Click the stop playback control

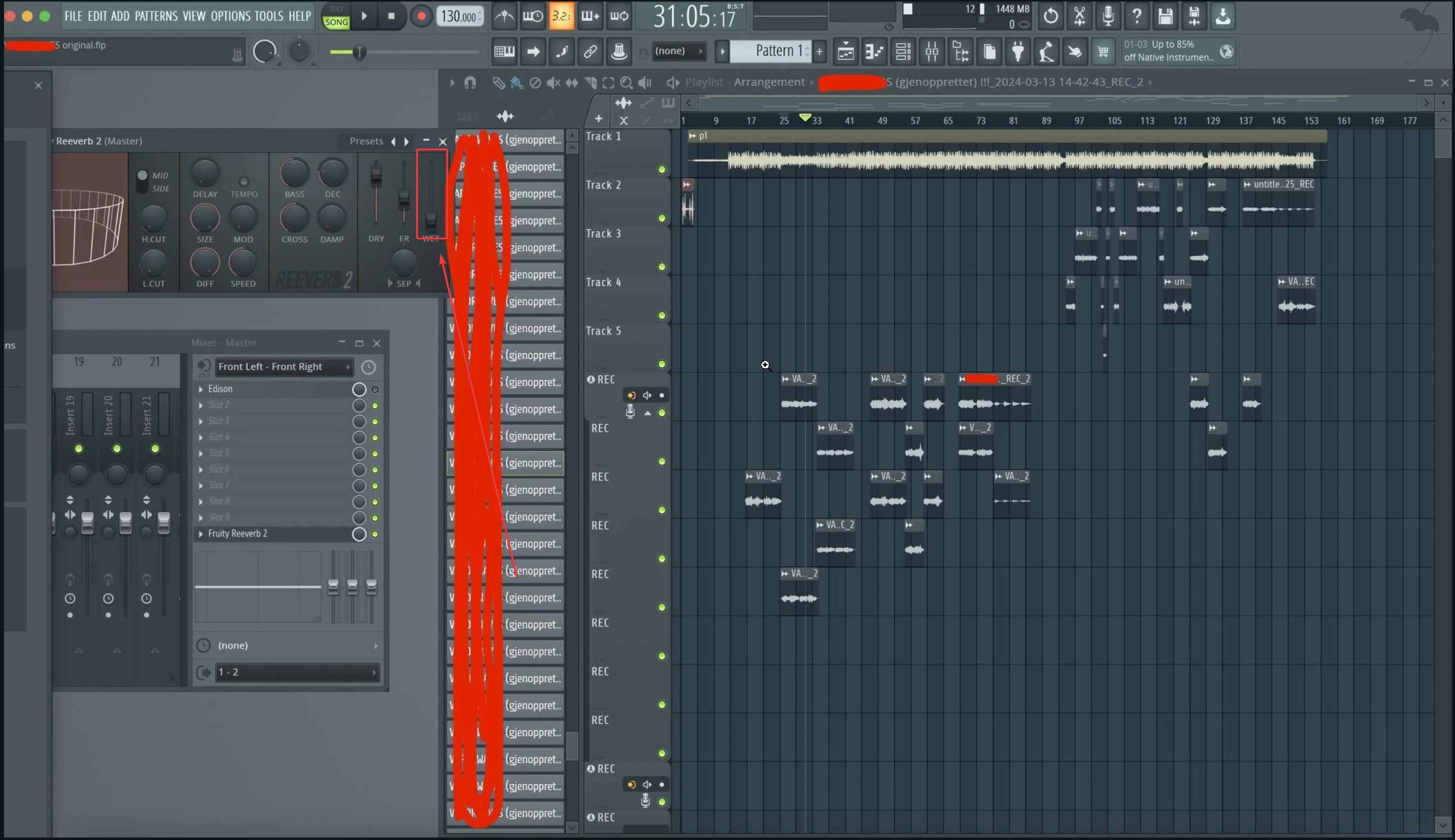[x=393, y=16]
